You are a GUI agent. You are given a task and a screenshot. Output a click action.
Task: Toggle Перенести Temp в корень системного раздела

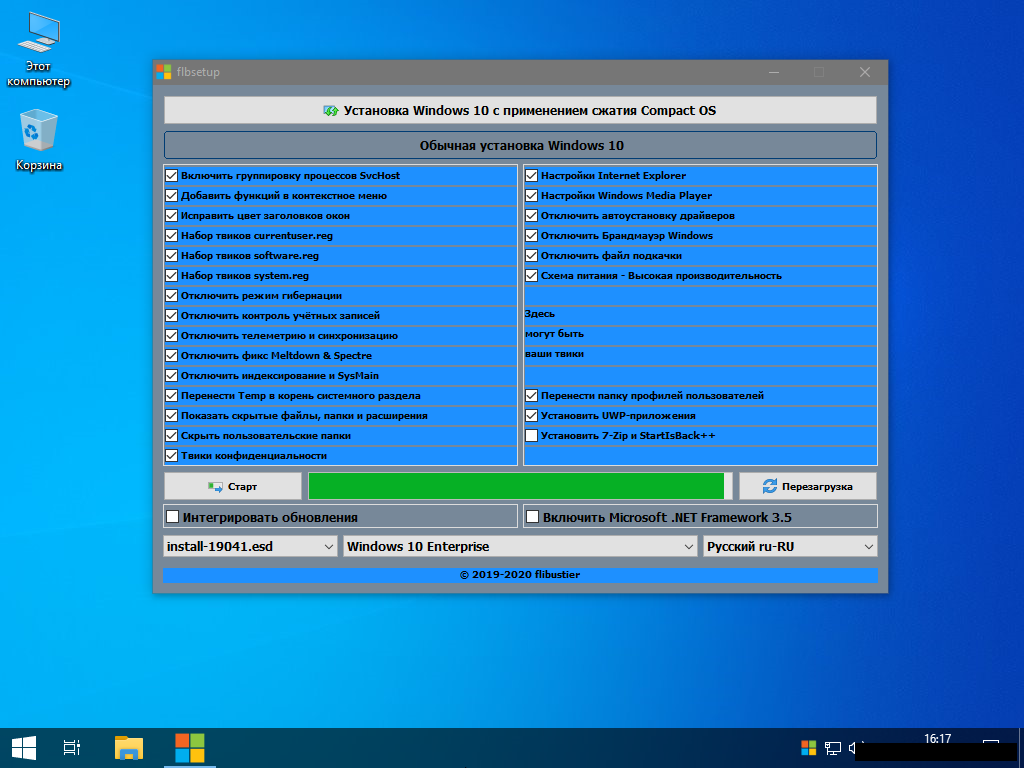(172, 396)
